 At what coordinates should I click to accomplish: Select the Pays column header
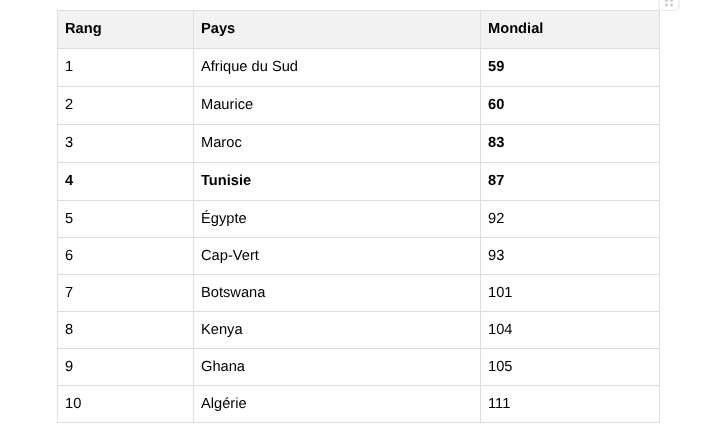218,29
